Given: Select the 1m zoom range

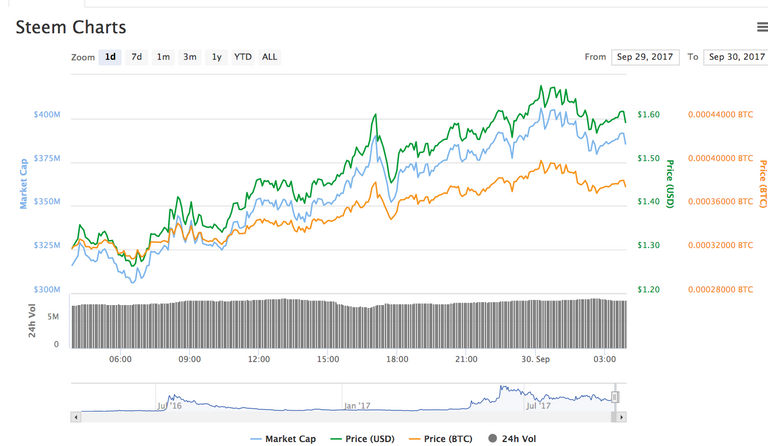Looking at the screenshot, I should [163, 57].
